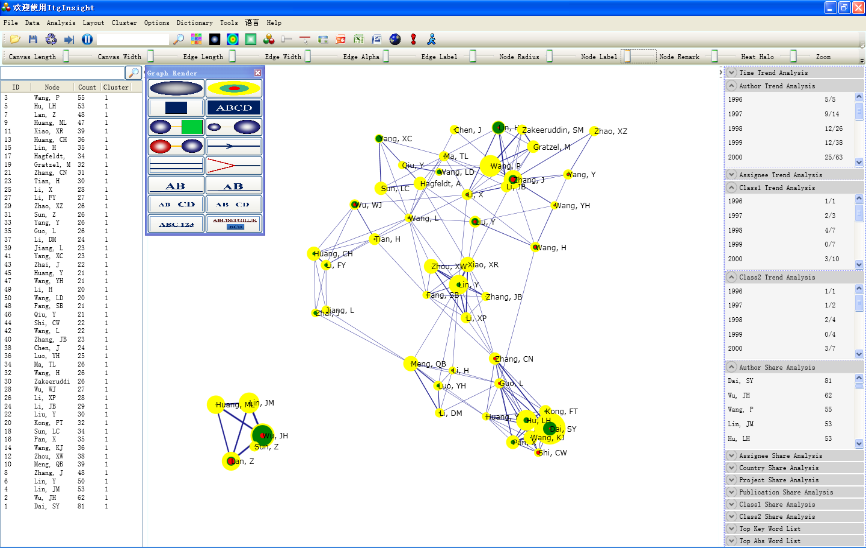Click the Cluster column header
This screenshot has width=866, height=548.
tap(115, 87)
